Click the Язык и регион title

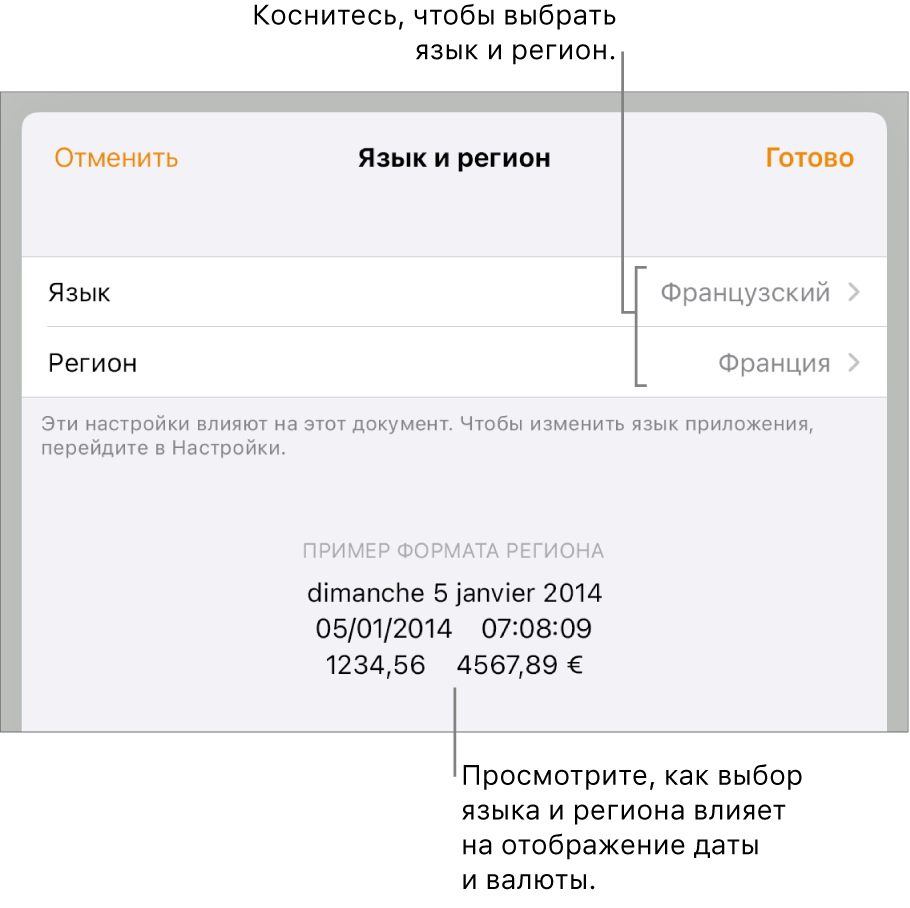[454, 158]
